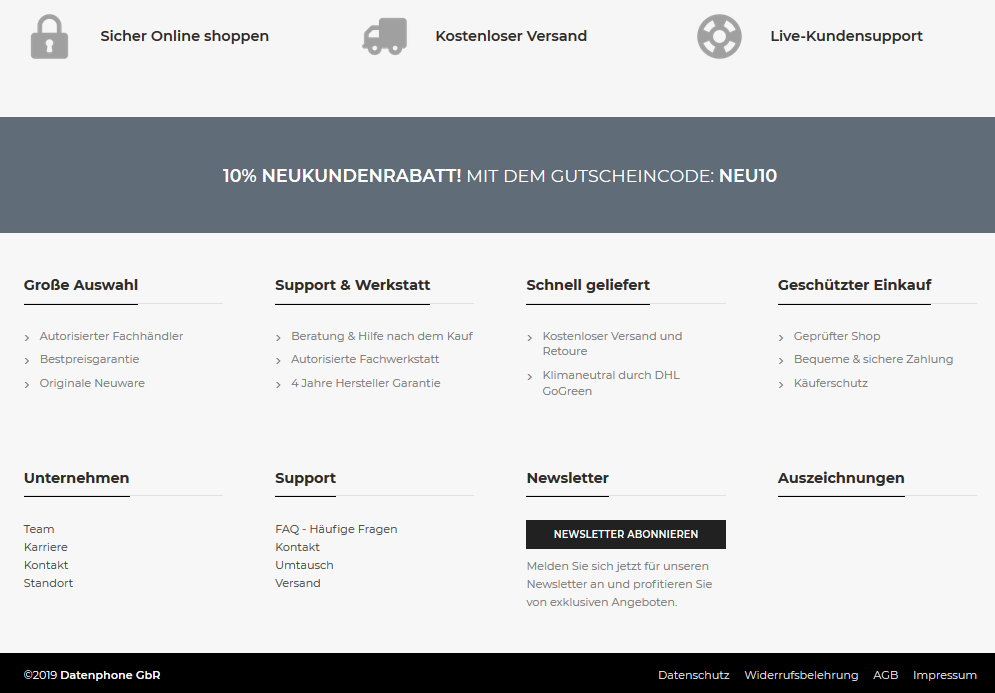Click the Originale Neuware text
Viewport: 995px width, 693px height.
(92, 383)
